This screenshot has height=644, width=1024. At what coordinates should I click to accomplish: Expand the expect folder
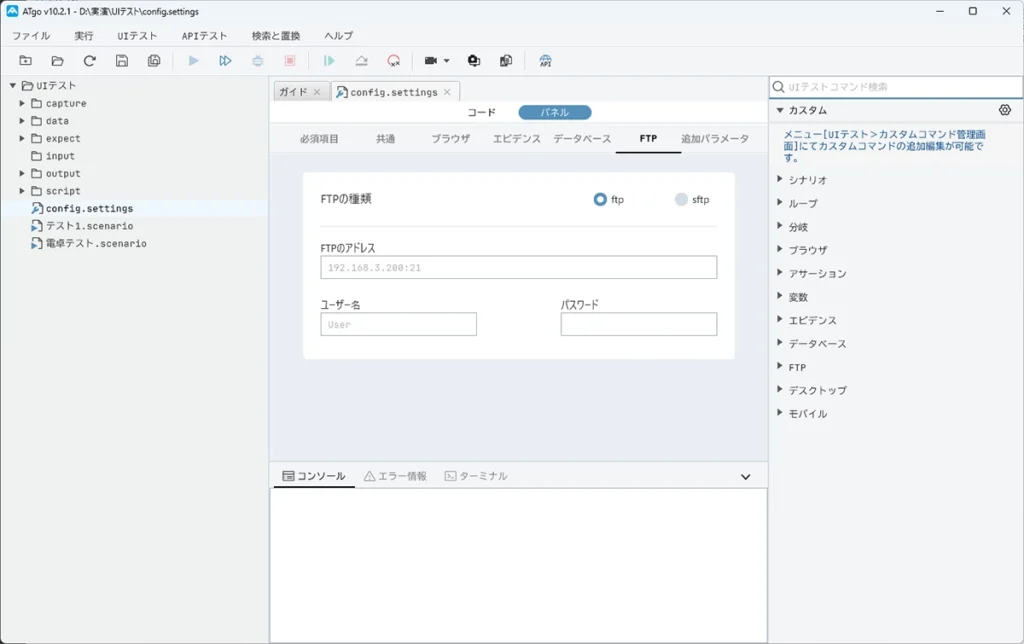click(22, 138)
